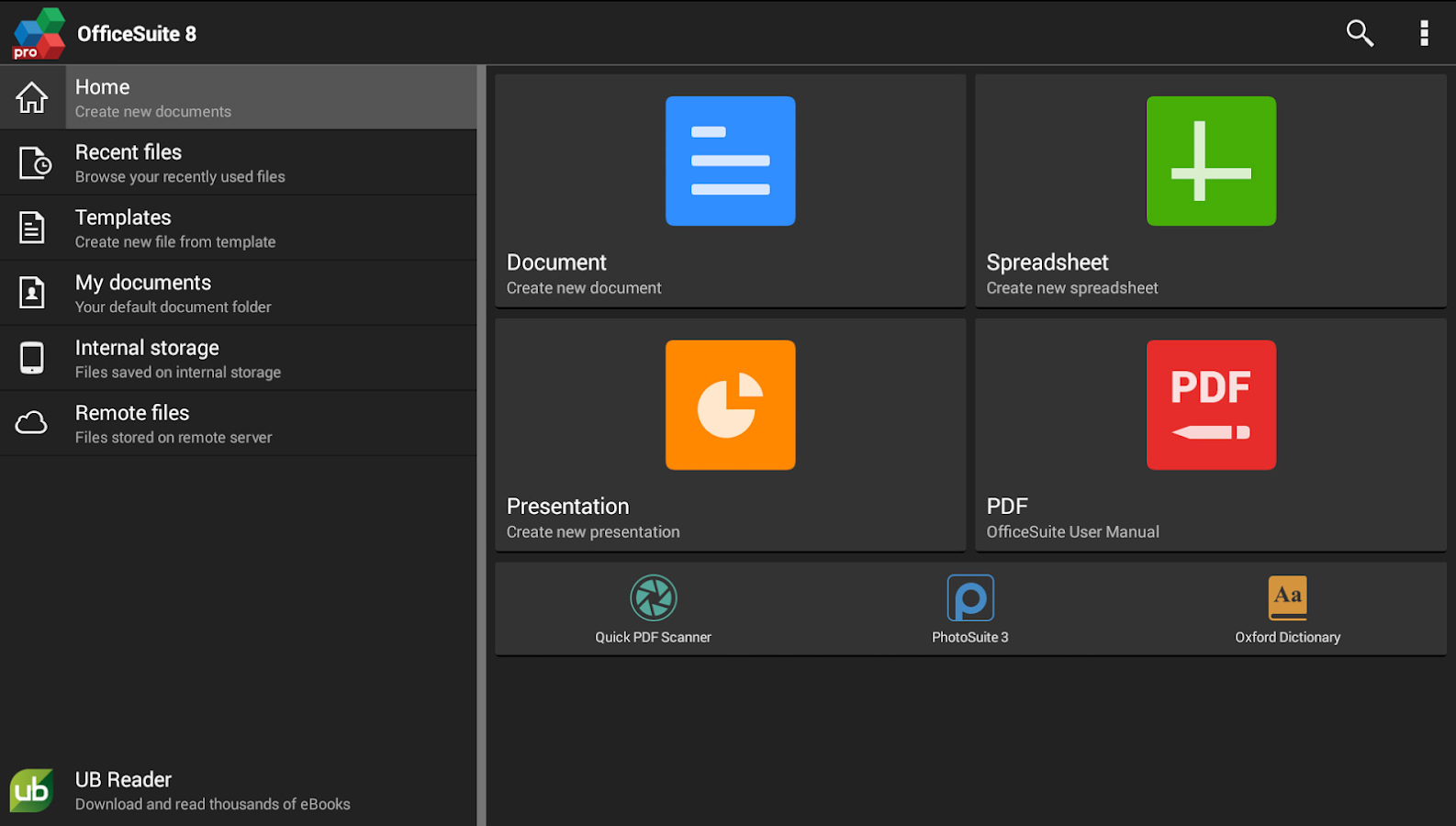Create a document via blue icon
Screen dimensions: 1456x826
pos(730,161)
